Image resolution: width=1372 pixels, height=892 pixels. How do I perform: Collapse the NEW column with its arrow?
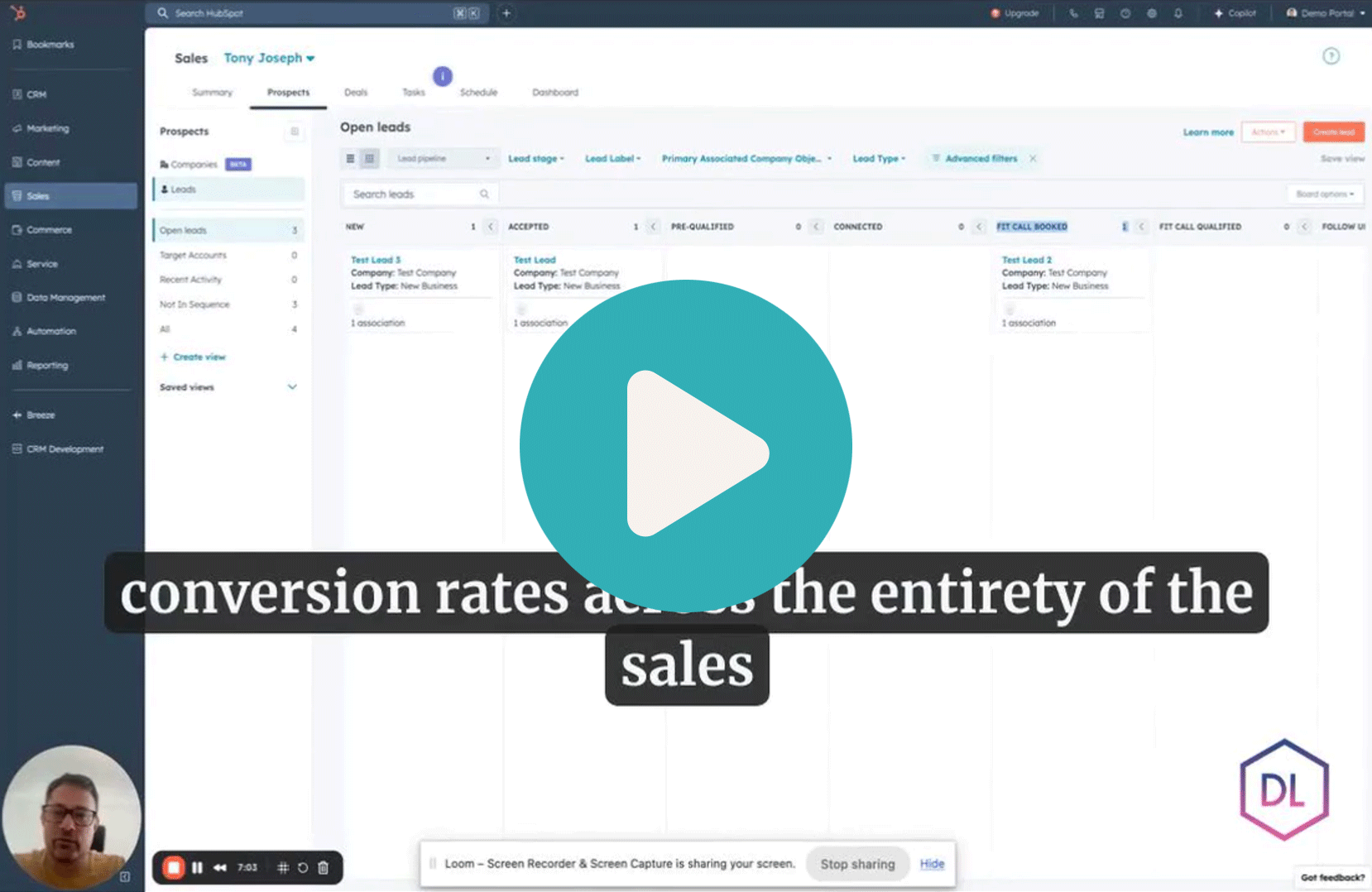pos(491,227)
